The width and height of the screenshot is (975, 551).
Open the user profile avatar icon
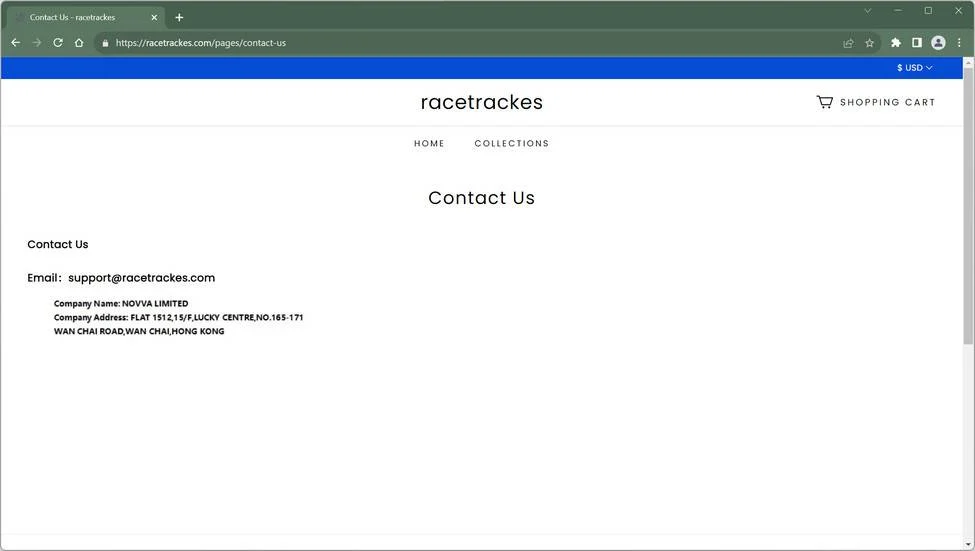[938, 43]
